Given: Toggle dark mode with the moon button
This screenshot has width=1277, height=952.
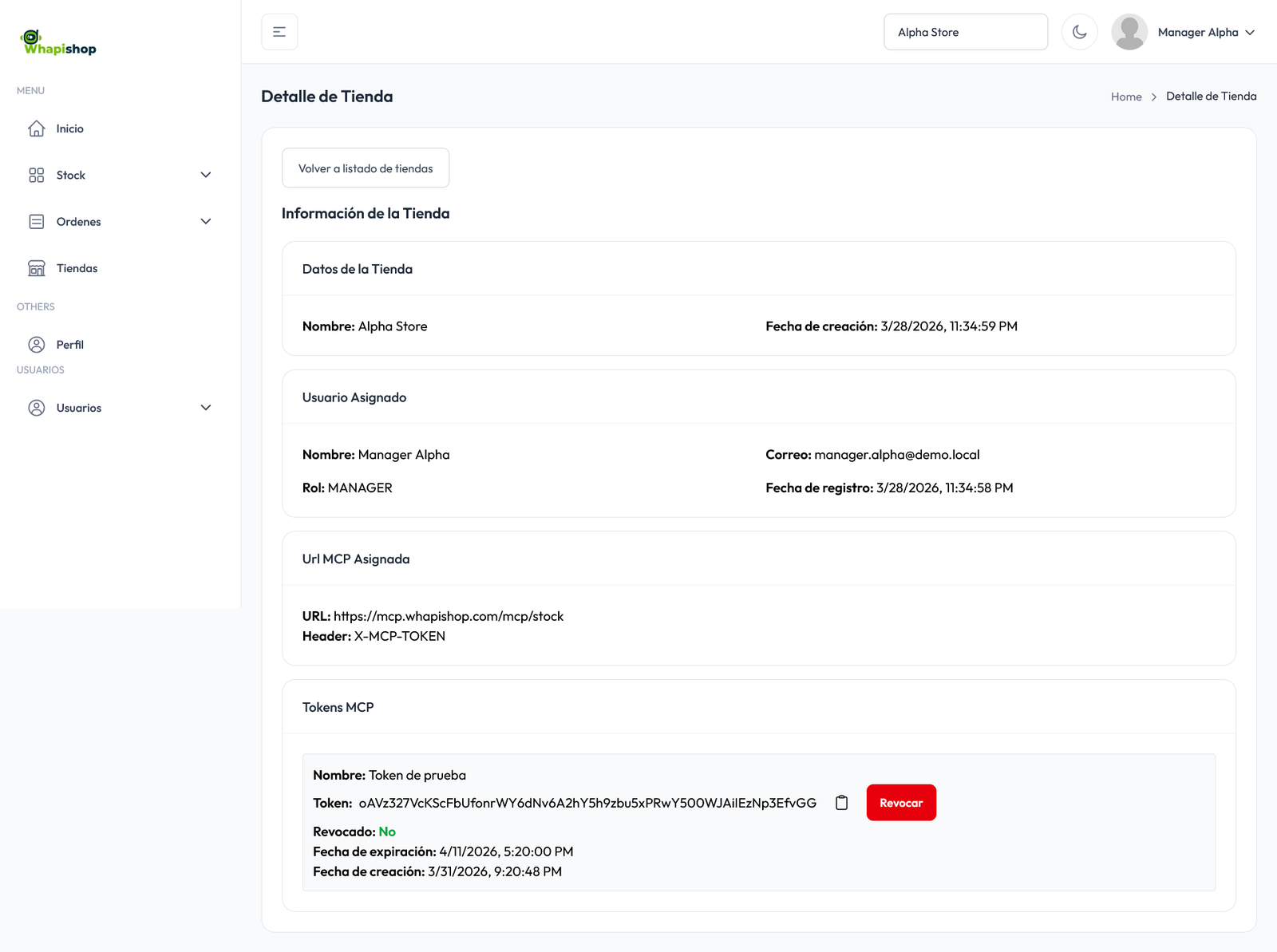Looking at the screenshot, I should click(1079, 32).
